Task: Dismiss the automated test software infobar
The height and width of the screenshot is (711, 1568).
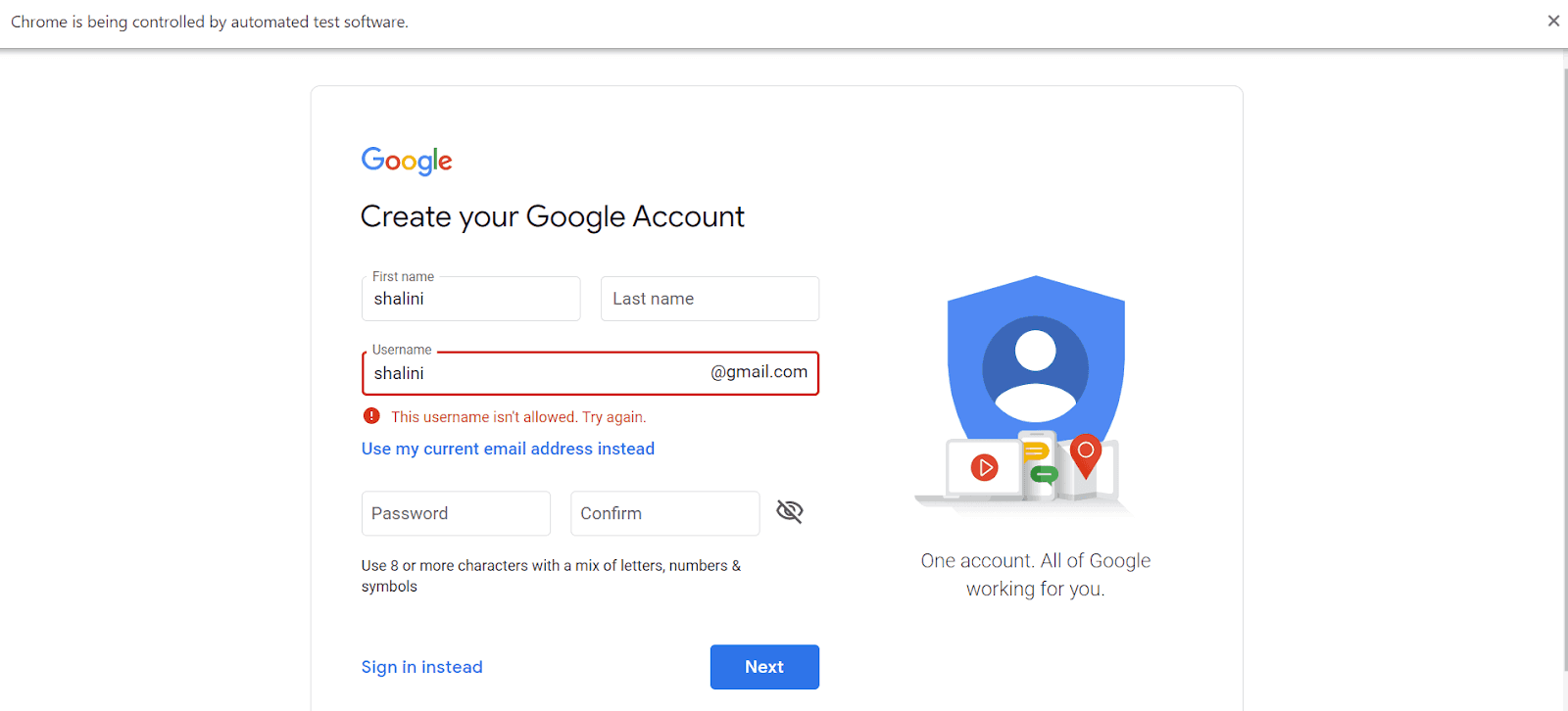Action: click(x=1553, y=21)
